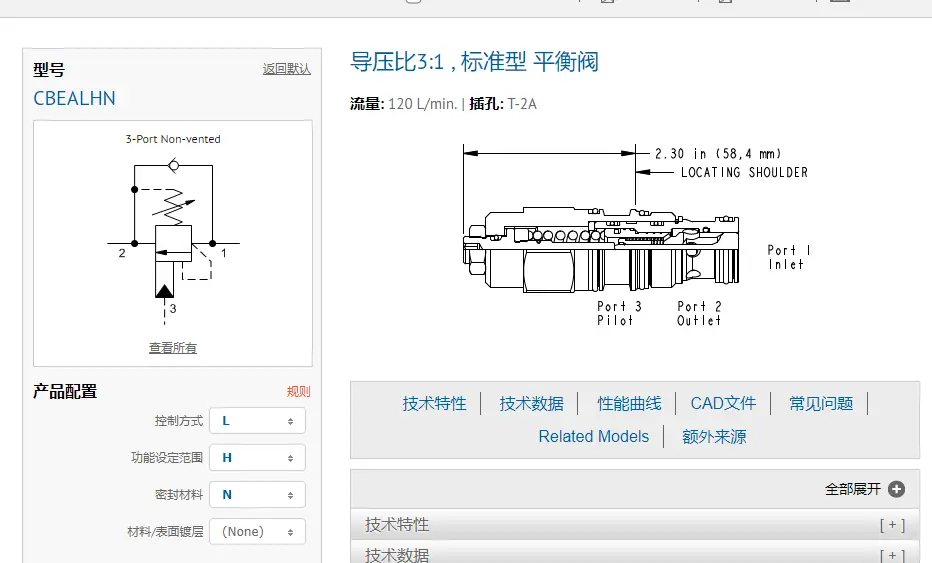The height and width of the screenshot is (563, 932).
Task: Click the LOCATING SHOULDER label
Action: click(744, 172)
